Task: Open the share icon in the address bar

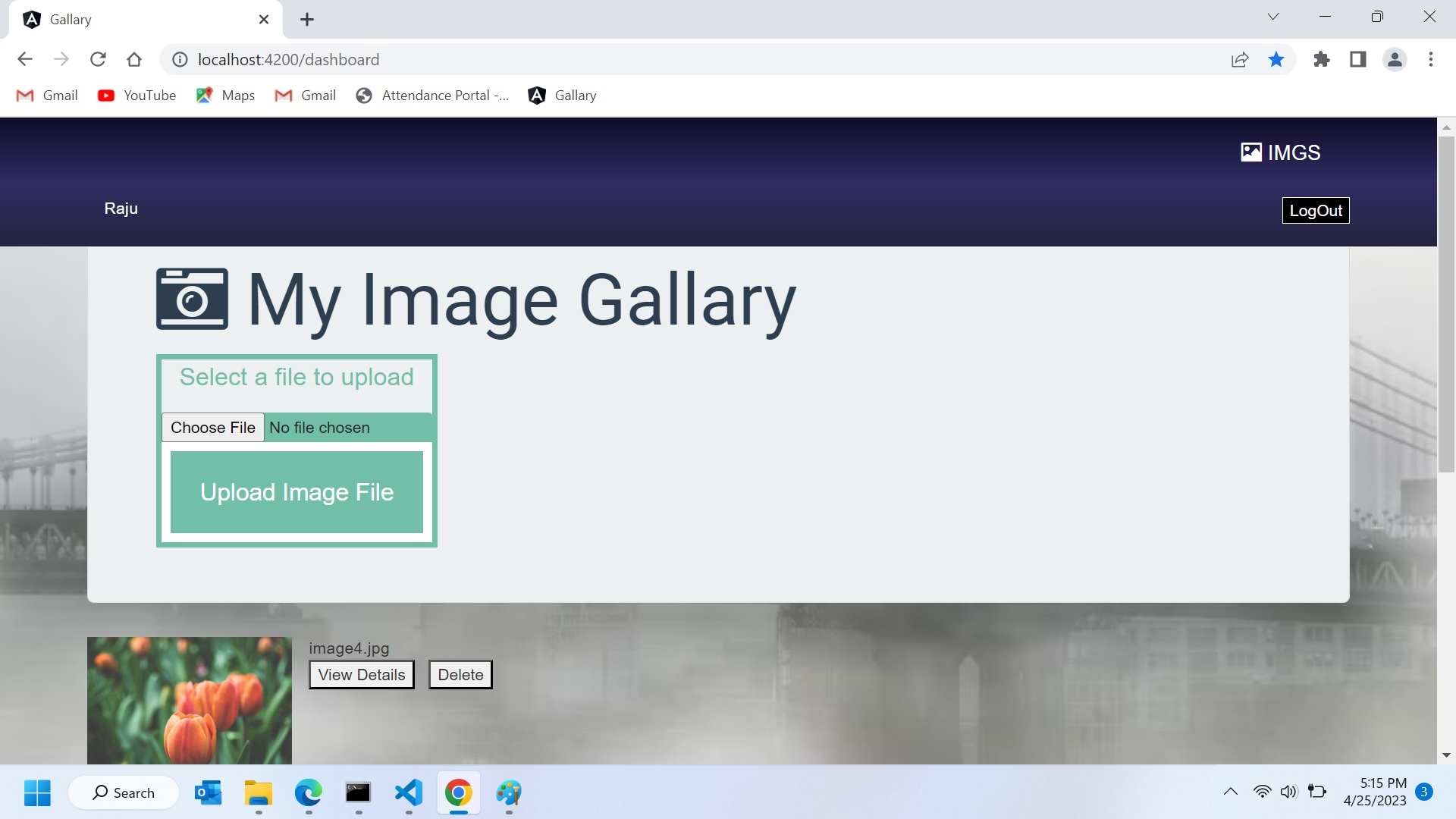Action: click(1240, 59)
